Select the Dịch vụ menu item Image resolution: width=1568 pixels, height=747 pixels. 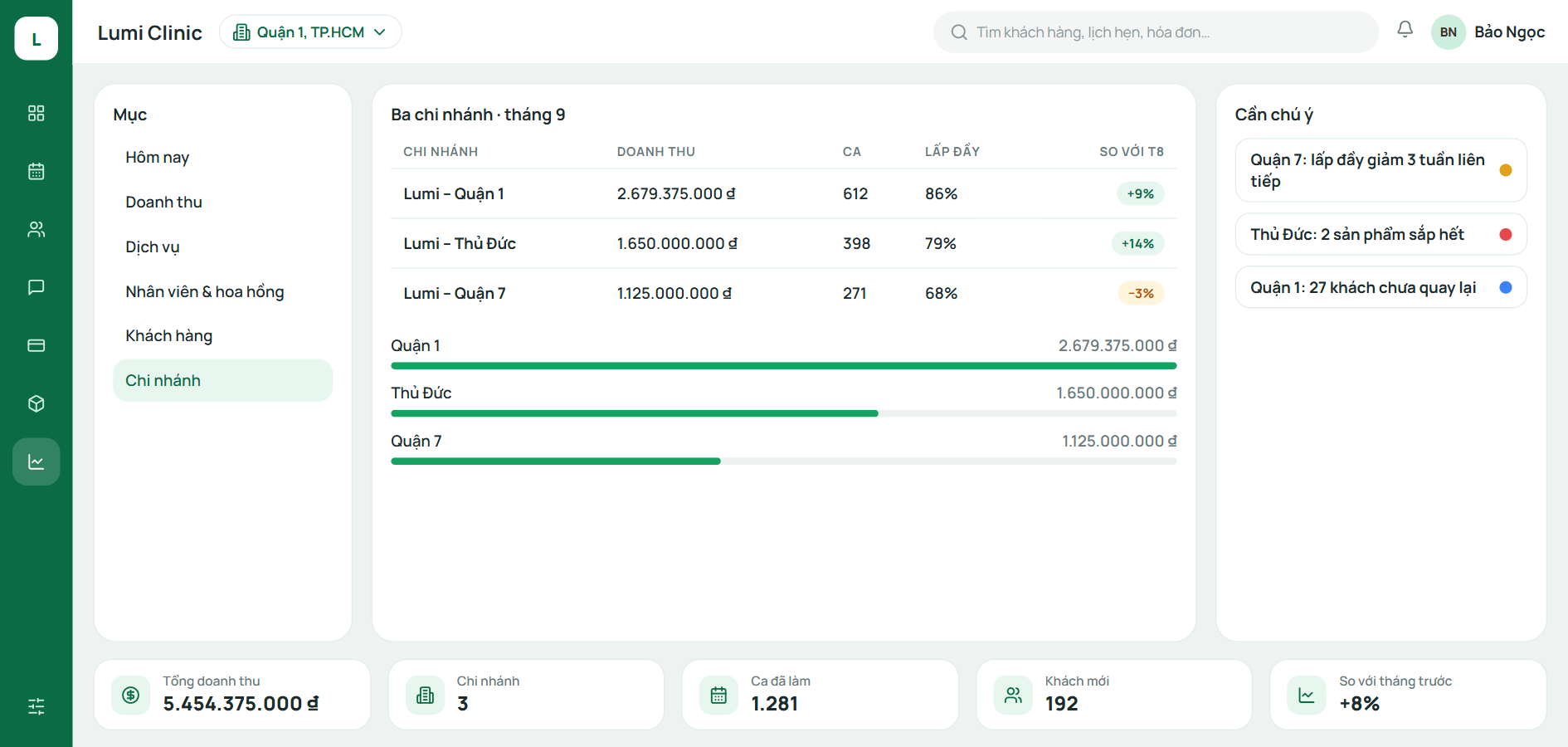222,247
